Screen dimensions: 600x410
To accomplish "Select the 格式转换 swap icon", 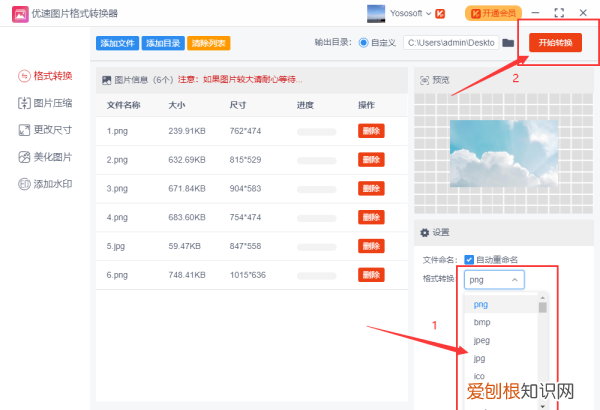I will (24, 76).
